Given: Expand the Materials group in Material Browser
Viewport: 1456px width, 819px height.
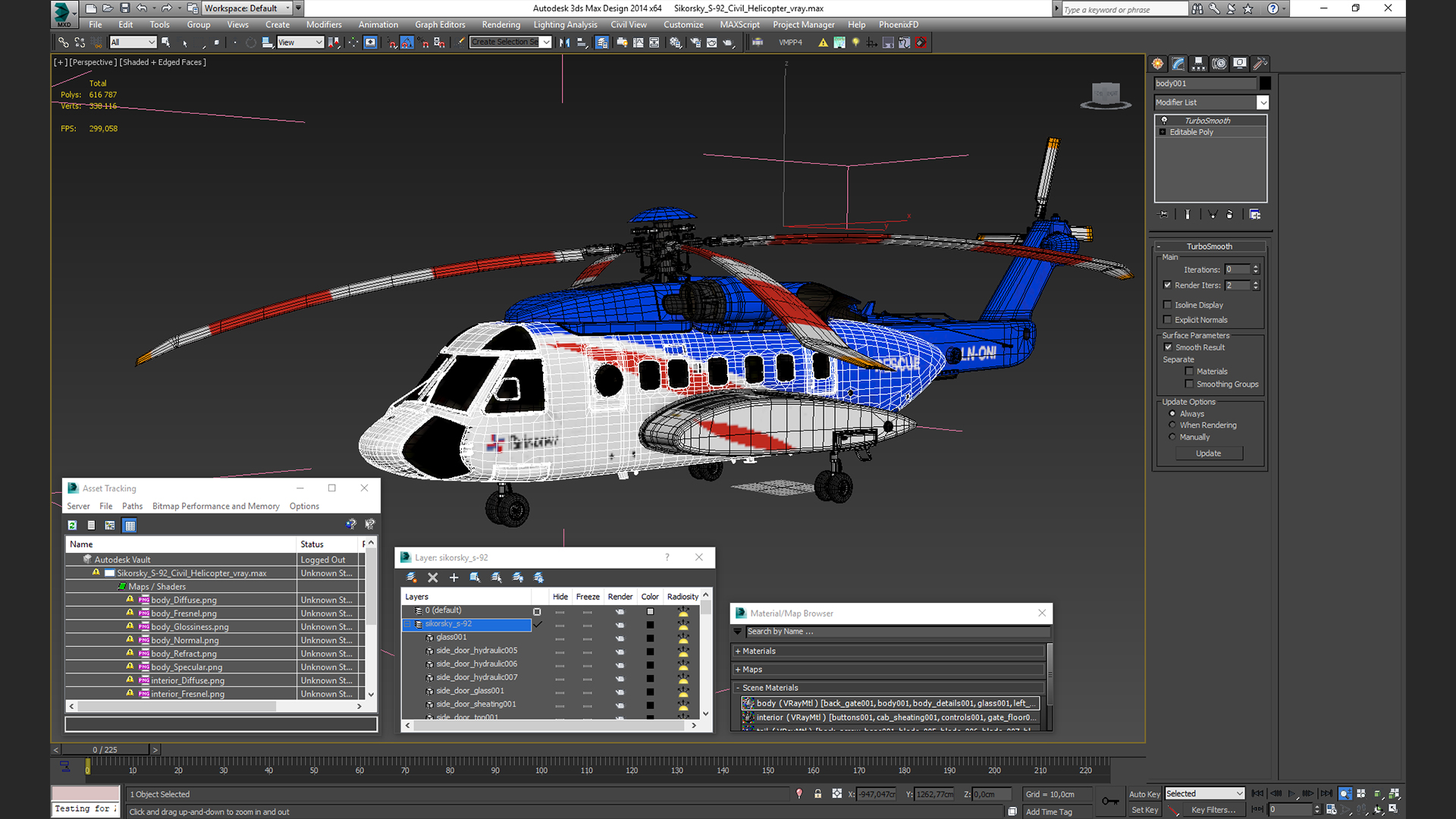Looking at the screenshot, I should point(738,651).
